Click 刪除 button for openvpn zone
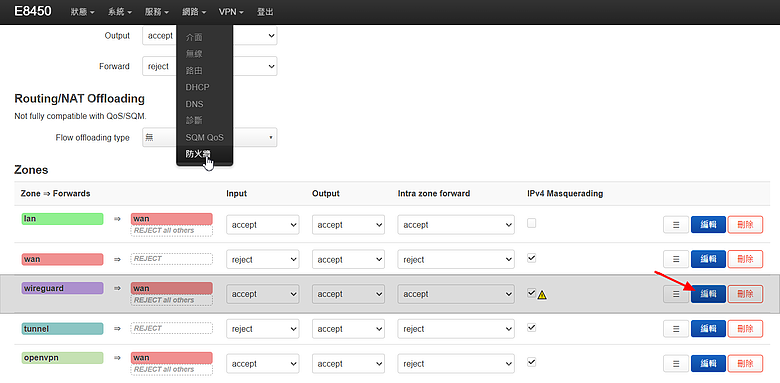 click(x=745, y=364)
